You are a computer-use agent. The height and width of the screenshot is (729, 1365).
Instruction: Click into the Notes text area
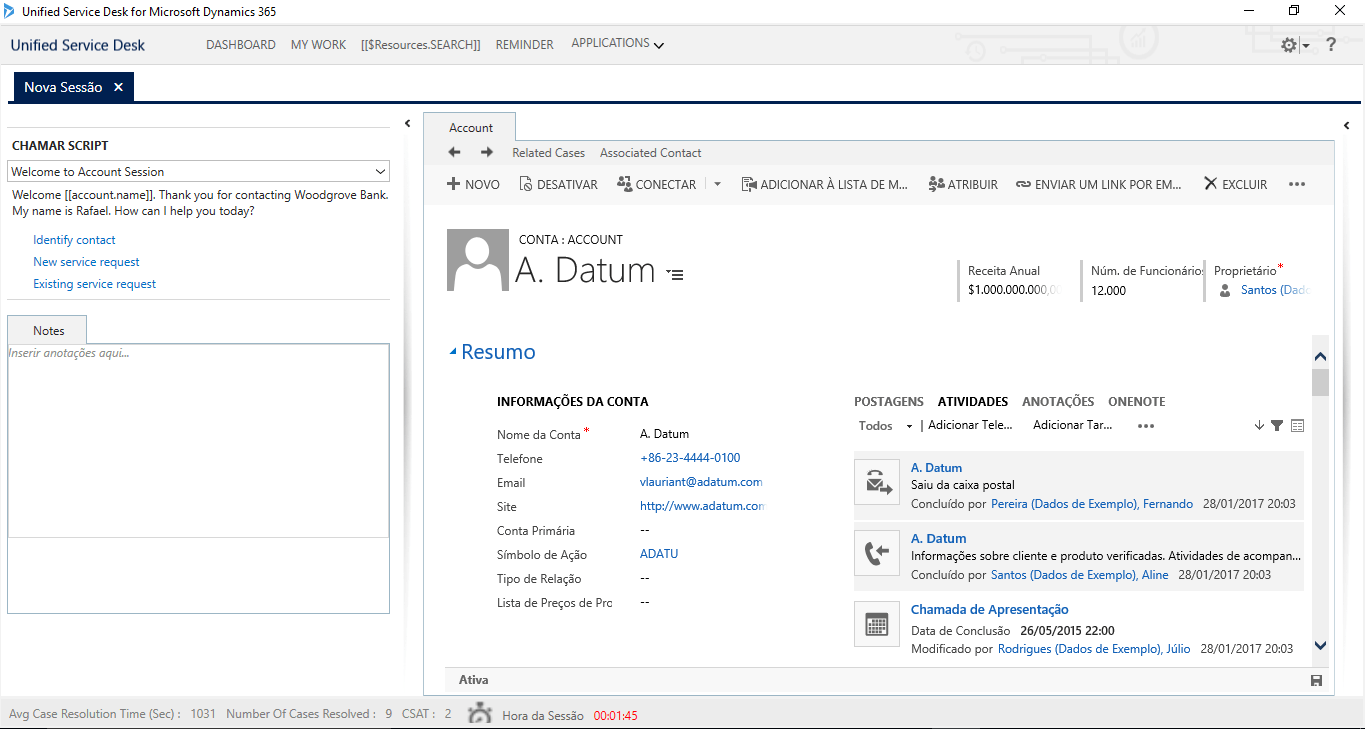tap(198, 440)
